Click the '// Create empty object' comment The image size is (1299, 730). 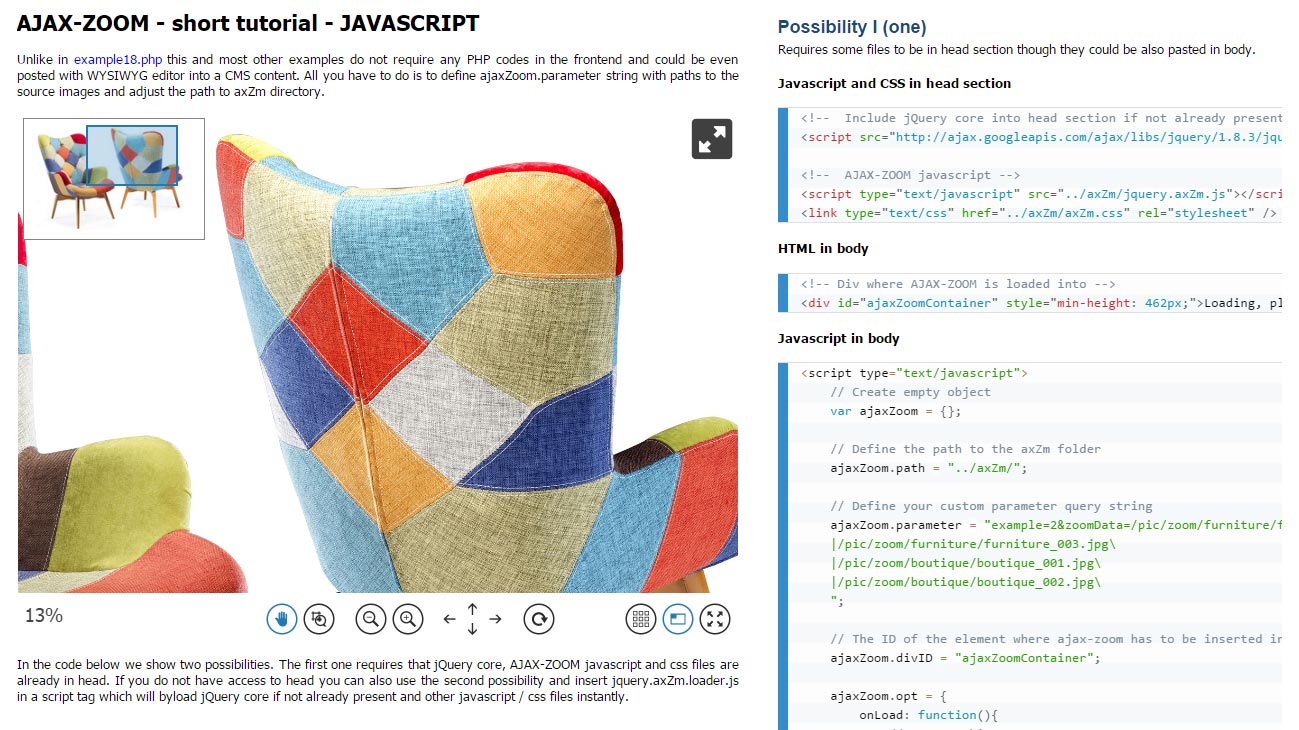tap(910, 392)
